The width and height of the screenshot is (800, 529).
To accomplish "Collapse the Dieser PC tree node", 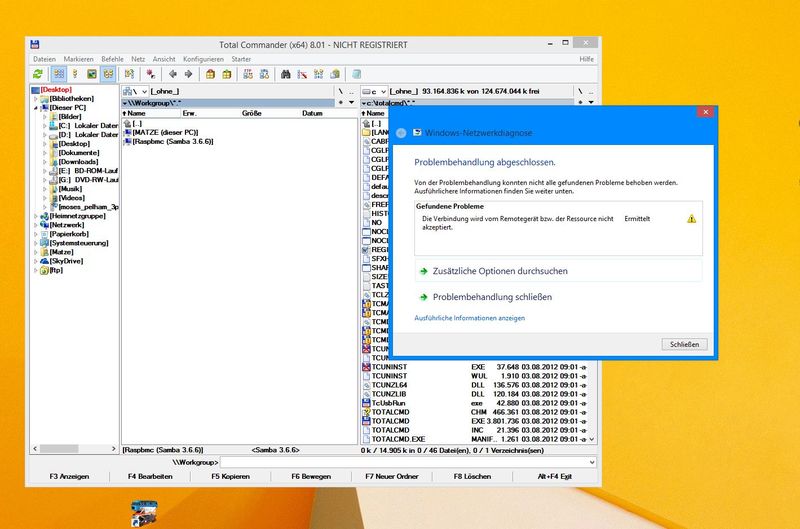I will point(36,108).
